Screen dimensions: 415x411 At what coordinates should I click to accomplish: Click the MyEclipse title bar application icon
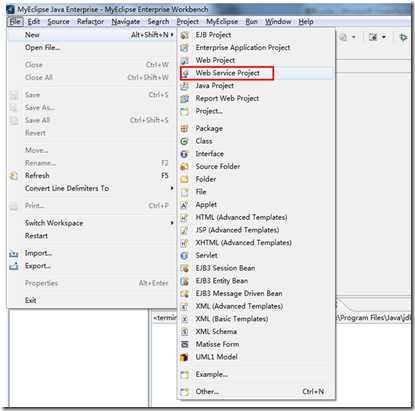pyautogui.click(x=11, y=10)
